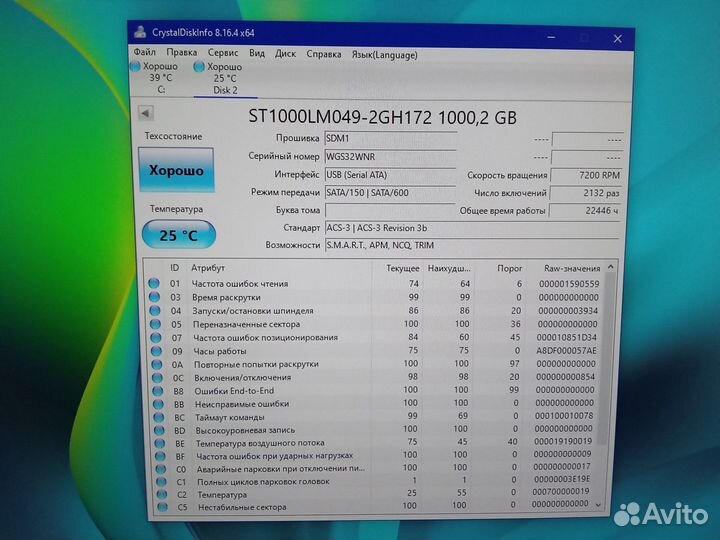Open the Сервис menu
The height and width of the screenshot is (540, 720).
(222, 52)
